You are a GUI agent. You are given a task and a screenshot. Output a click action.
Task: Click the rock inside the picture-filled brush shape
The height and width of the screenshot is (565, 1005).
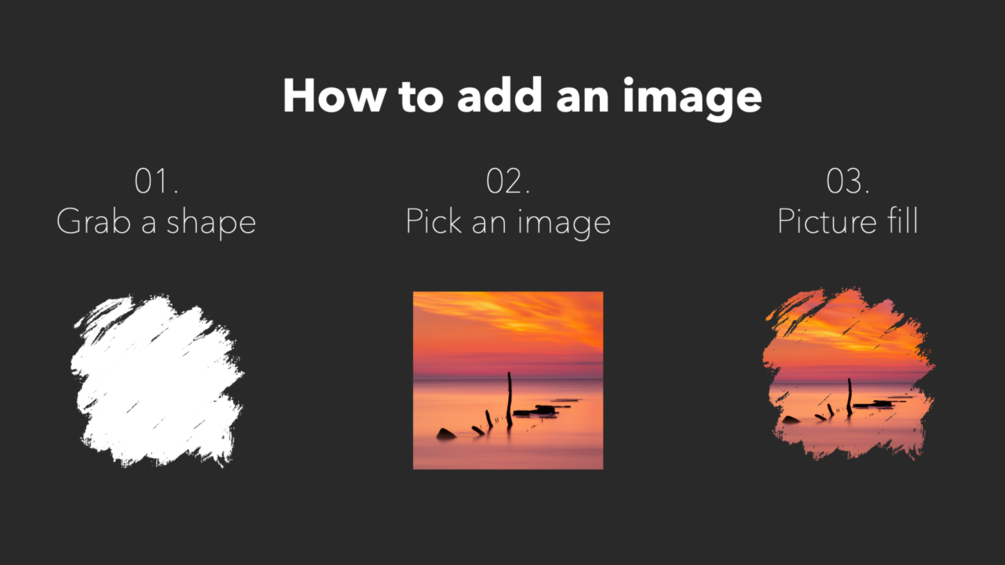click(x=791, y=420)
